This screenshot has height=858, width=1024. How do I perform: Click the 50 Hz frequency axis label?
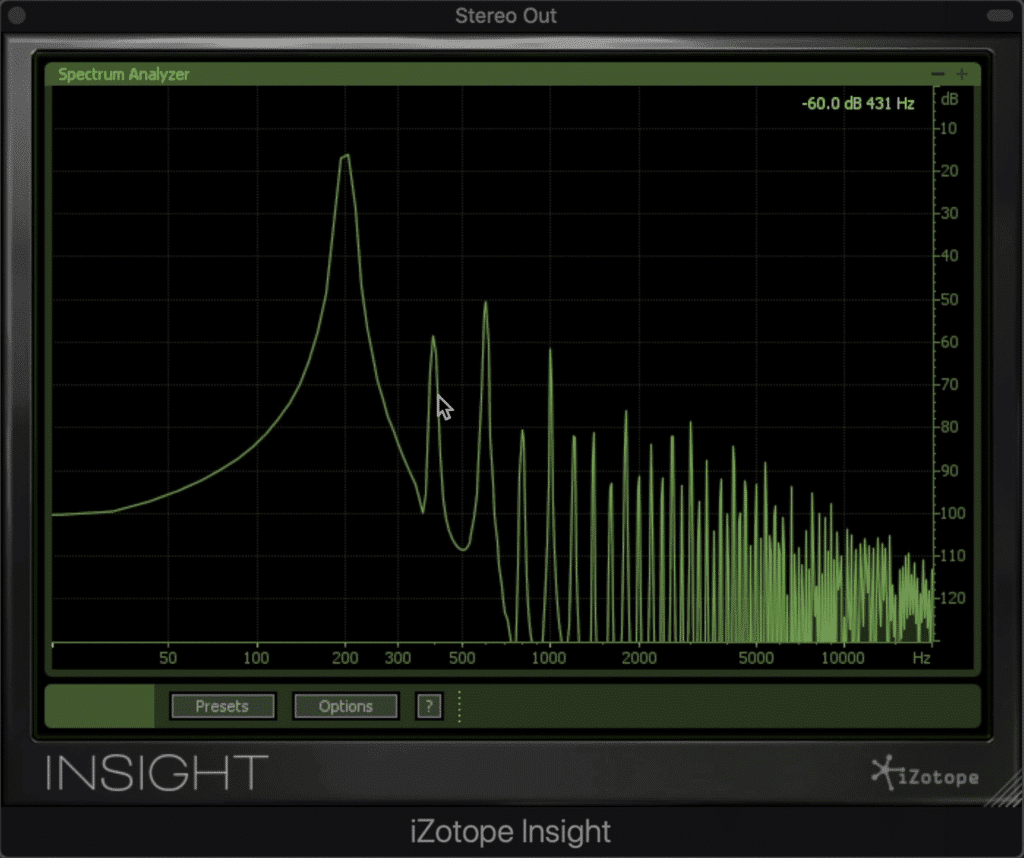coord(168,658)
